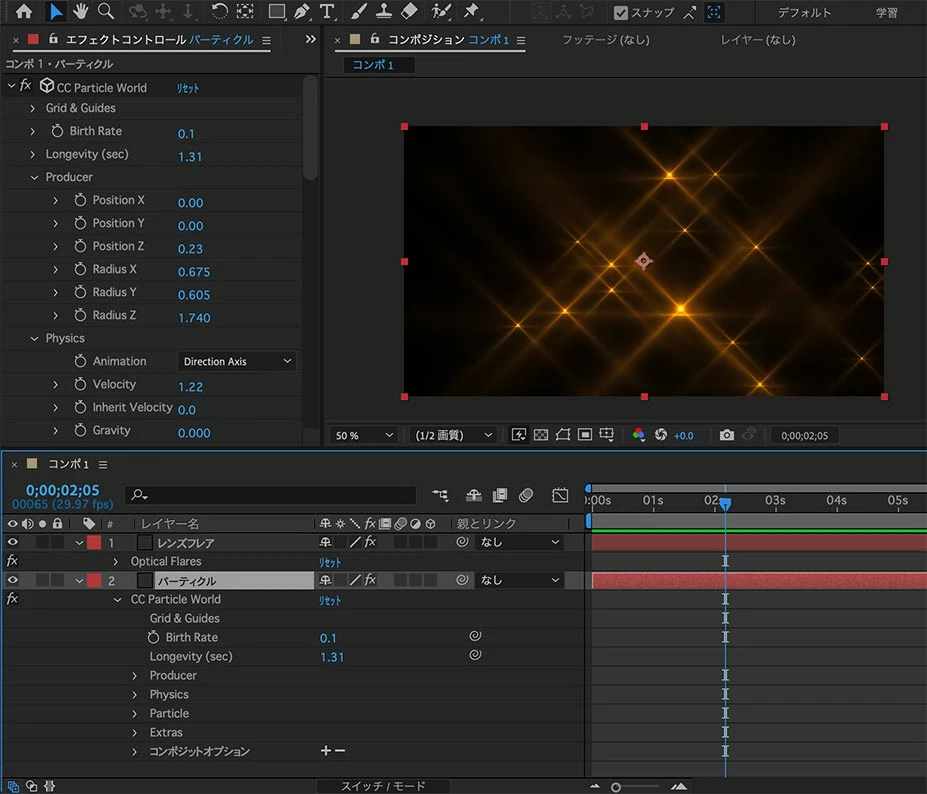The height and width of the screenshot is (794, 927).
Task: Hide the レンズフレア layer
Action: [13, 542]
